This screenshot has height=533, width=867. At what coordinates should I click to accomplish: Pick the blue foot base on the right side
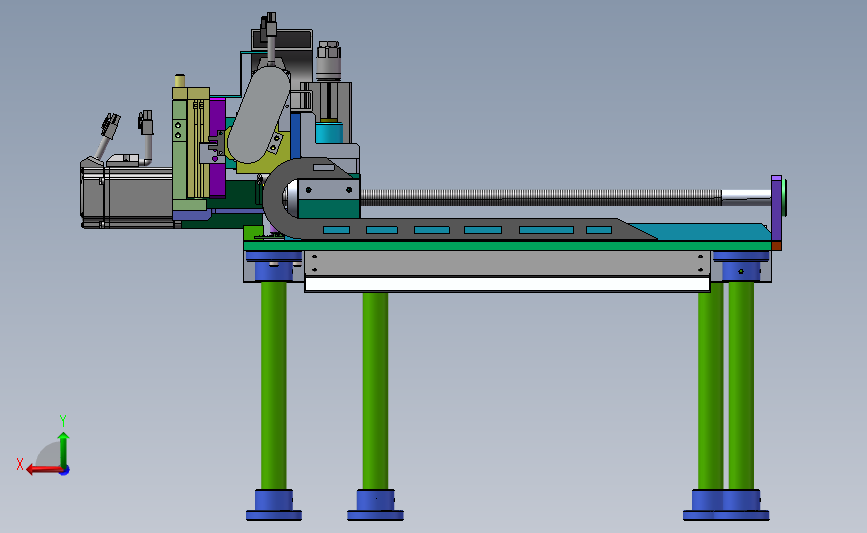(x=726, y=505)
